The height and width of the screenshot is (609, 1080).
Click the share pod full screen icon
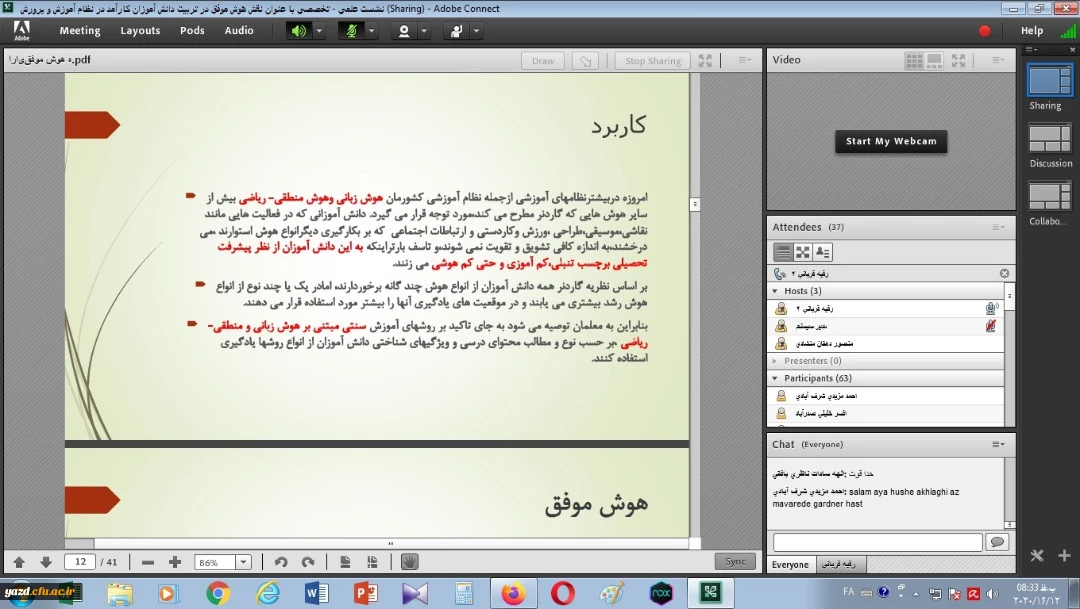[706, 60]
